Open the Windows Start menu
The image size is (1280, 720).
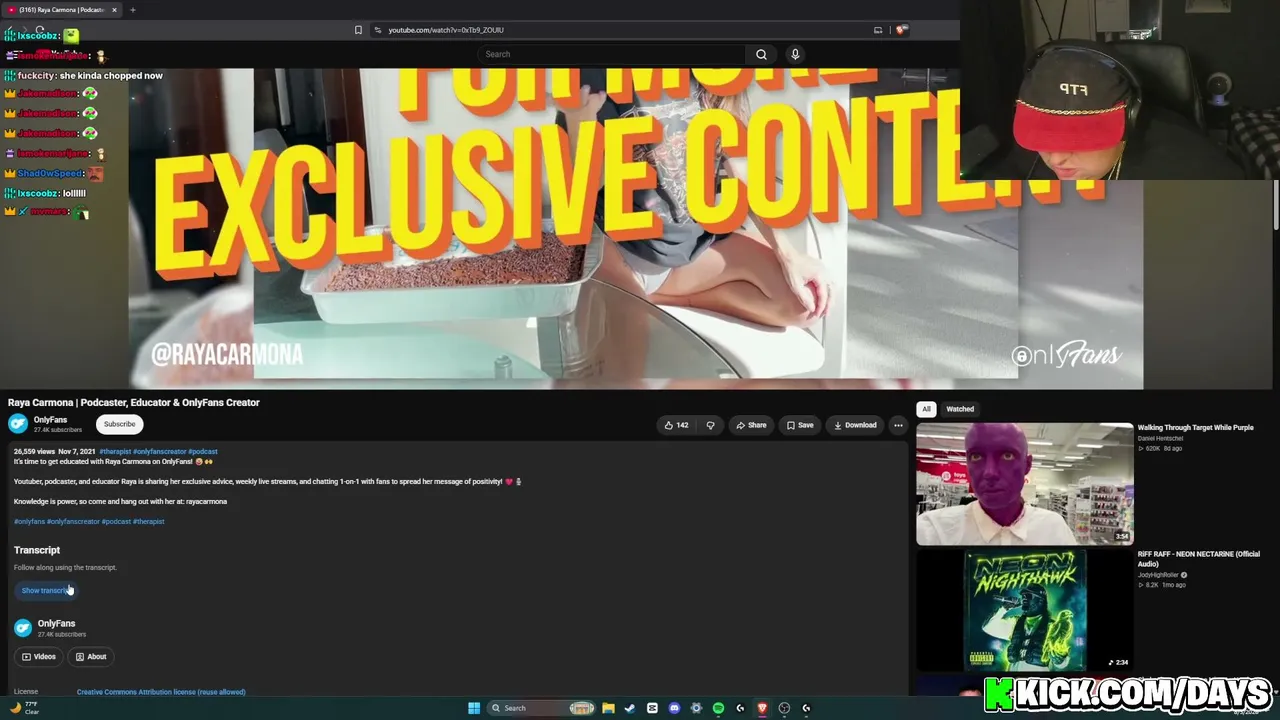point(474,708)
